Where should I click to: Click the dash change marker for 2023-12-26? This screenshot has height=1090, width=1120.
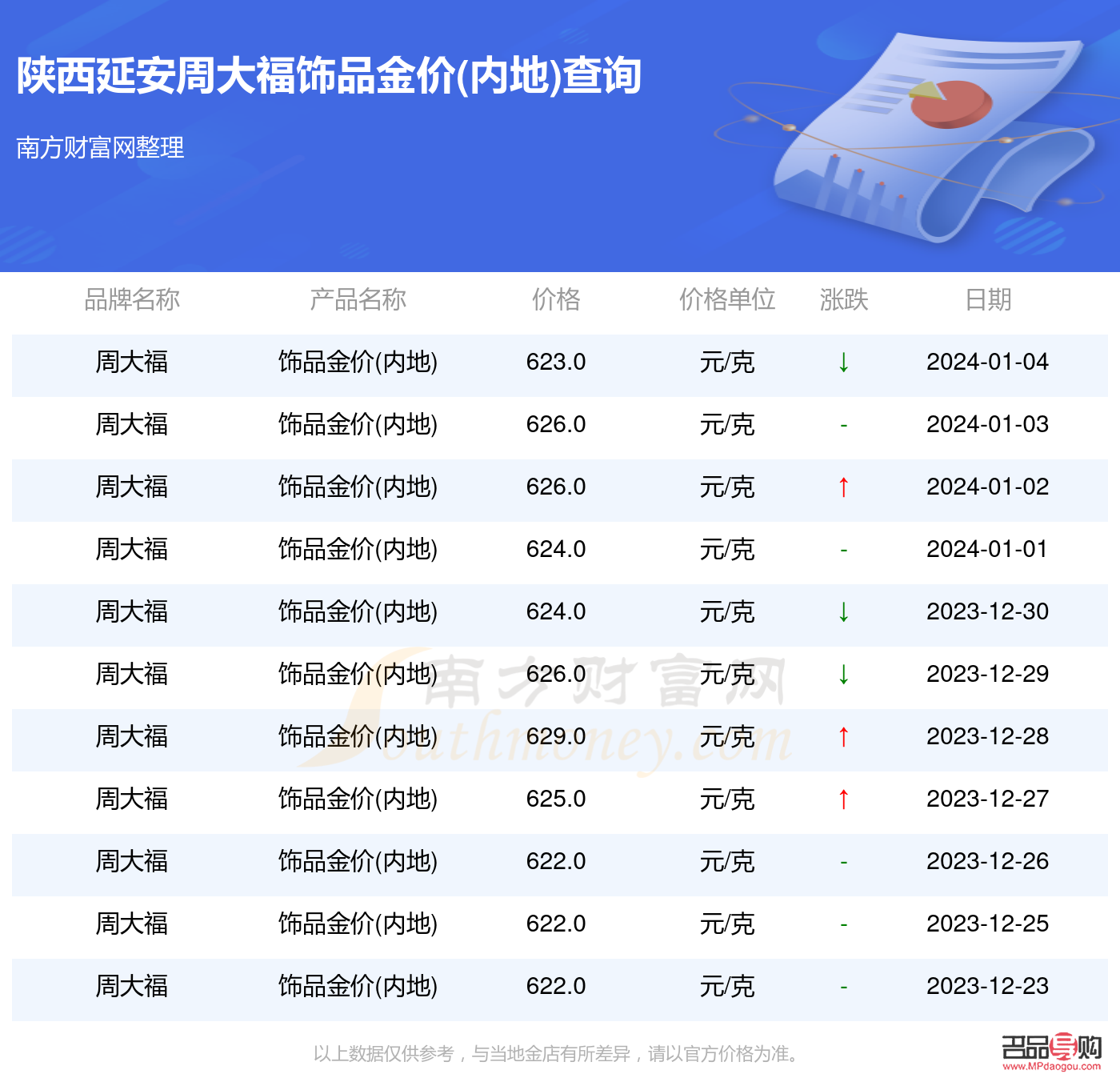(843, 863)
